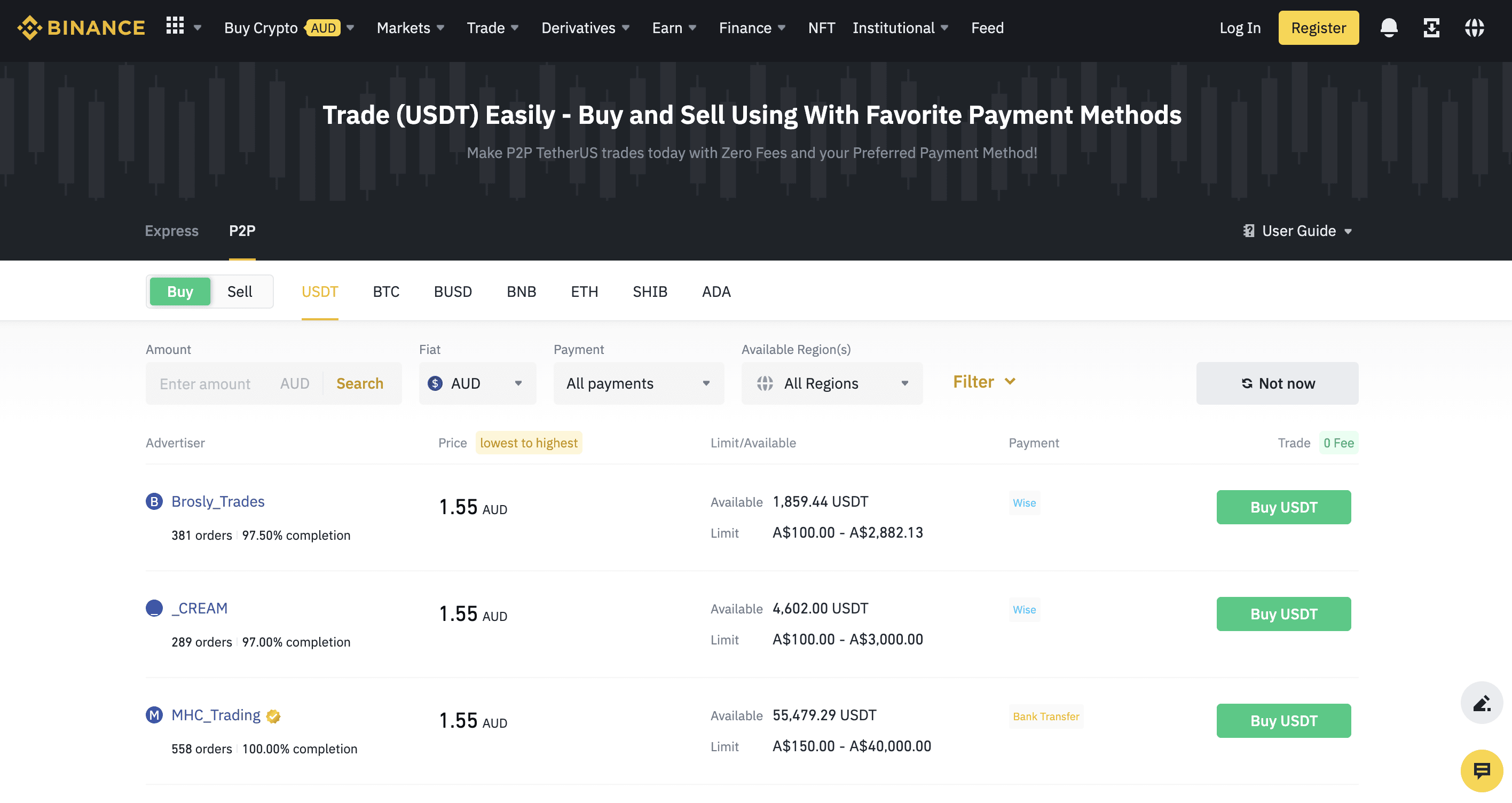Click the Brosly_Trades avatar icon
This screenshot has height=803, width=1512.
point(154,501)
